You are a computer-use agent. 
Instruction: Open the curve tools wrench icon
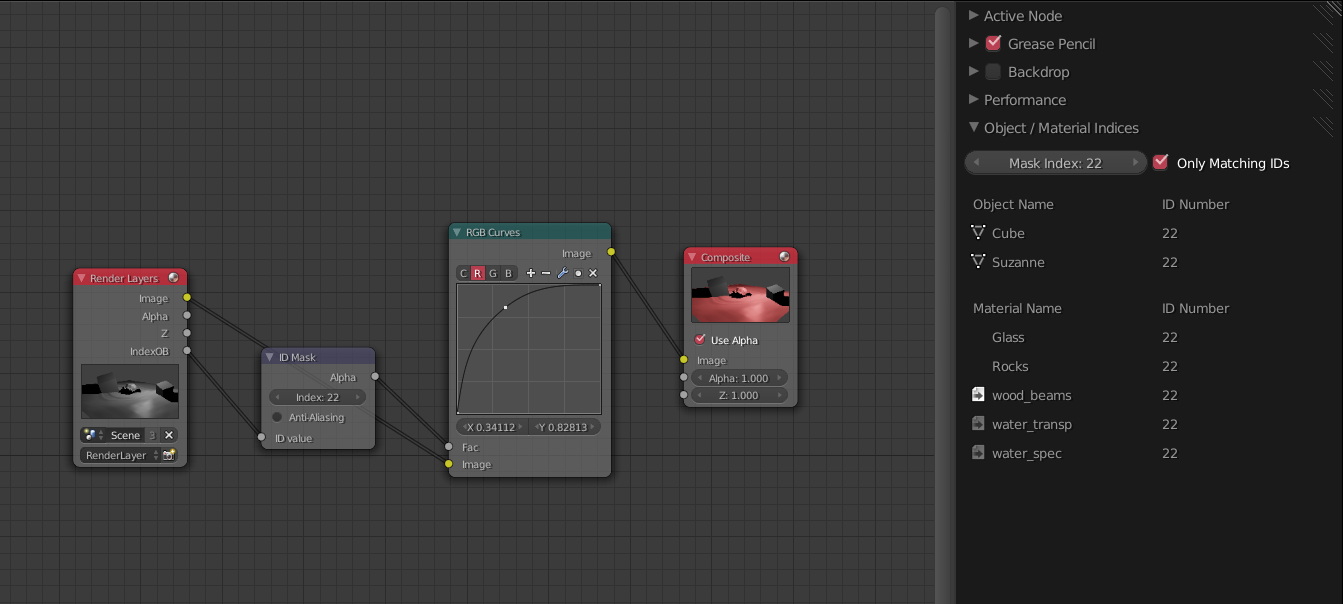(562, 273)
